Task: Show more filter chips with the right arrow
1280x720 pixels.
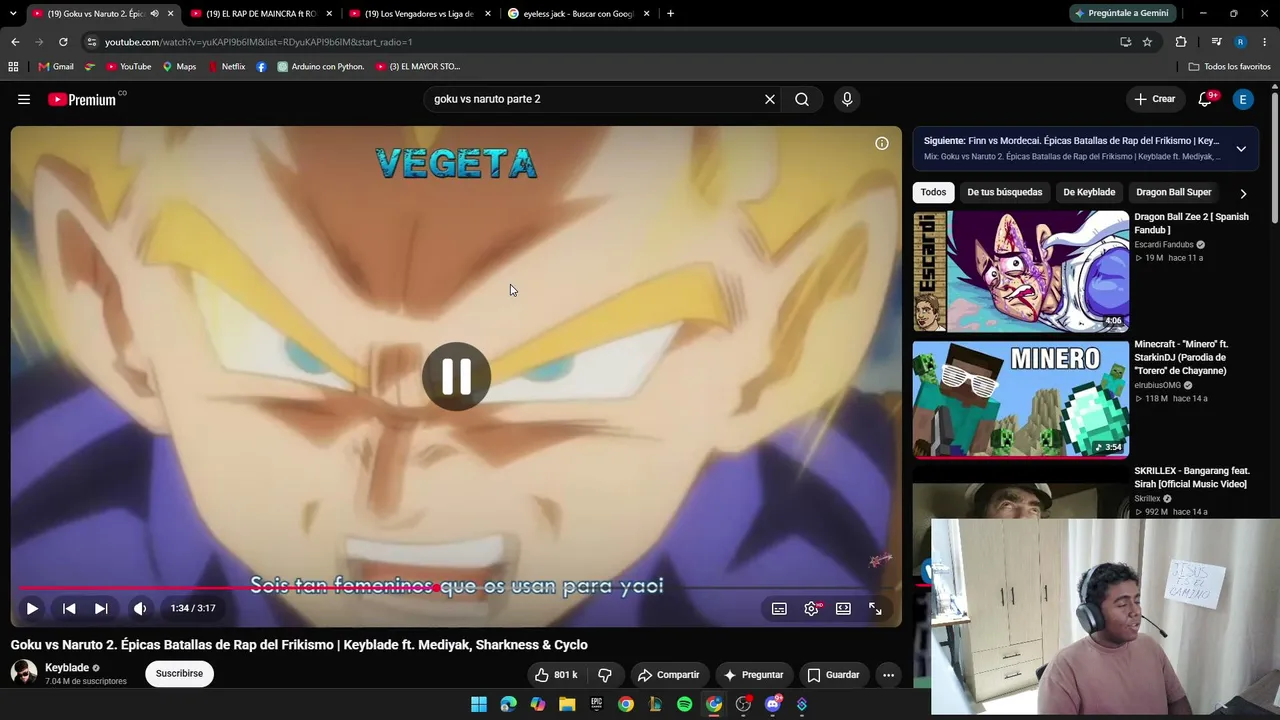Action: pos(1243,193)
